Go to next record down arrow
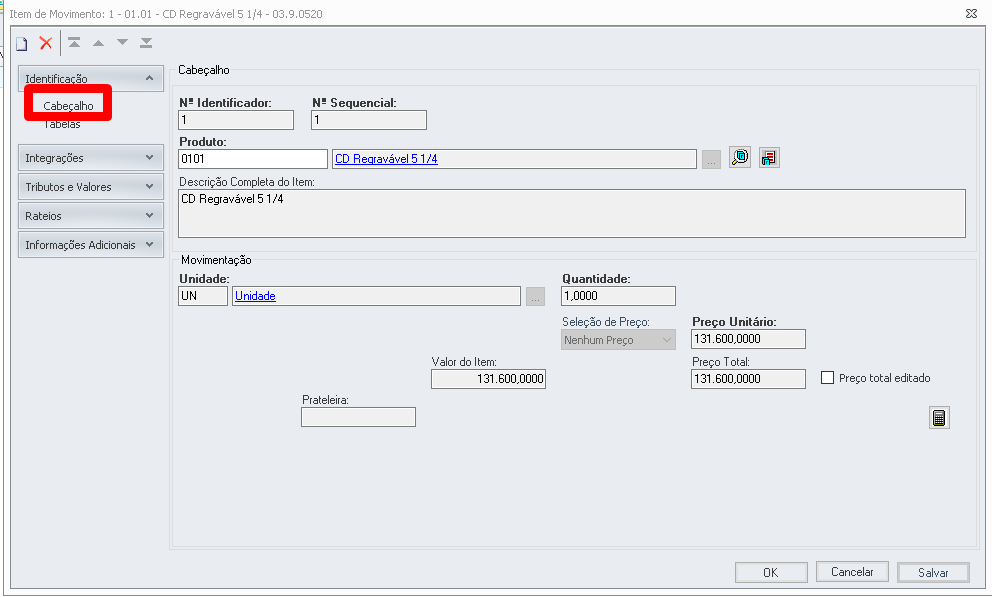Screen dimensions: 992x597 (x=122, y=42)
